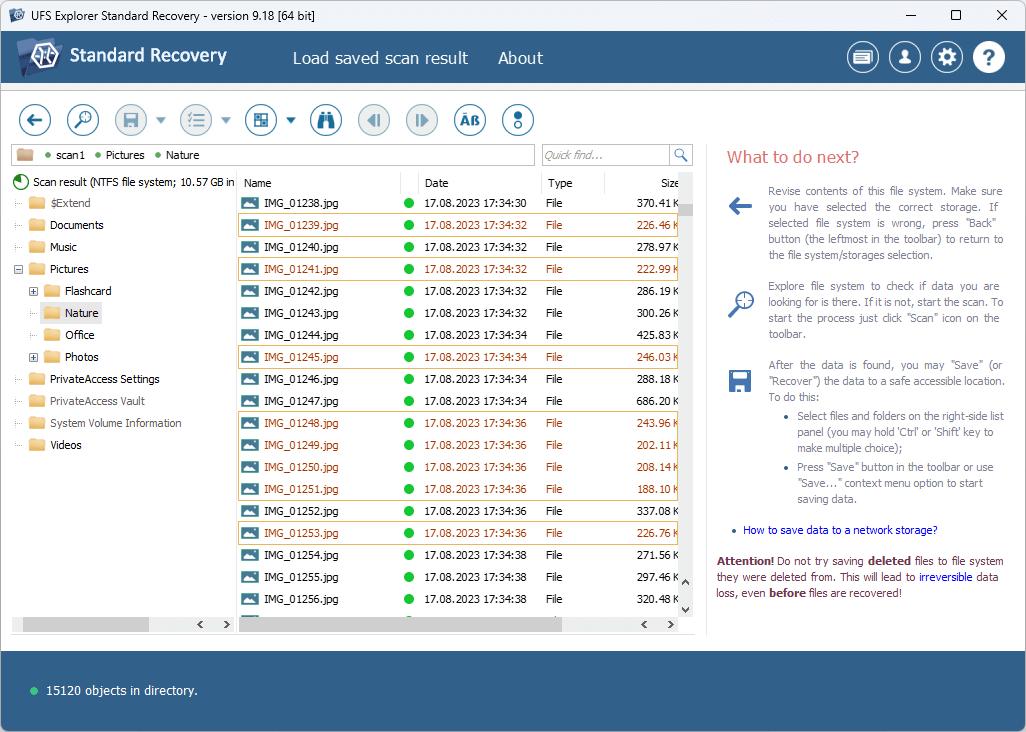Click the view mode grid toolbar icon
Screen dimensions: 1026x732
coord(261,120)
